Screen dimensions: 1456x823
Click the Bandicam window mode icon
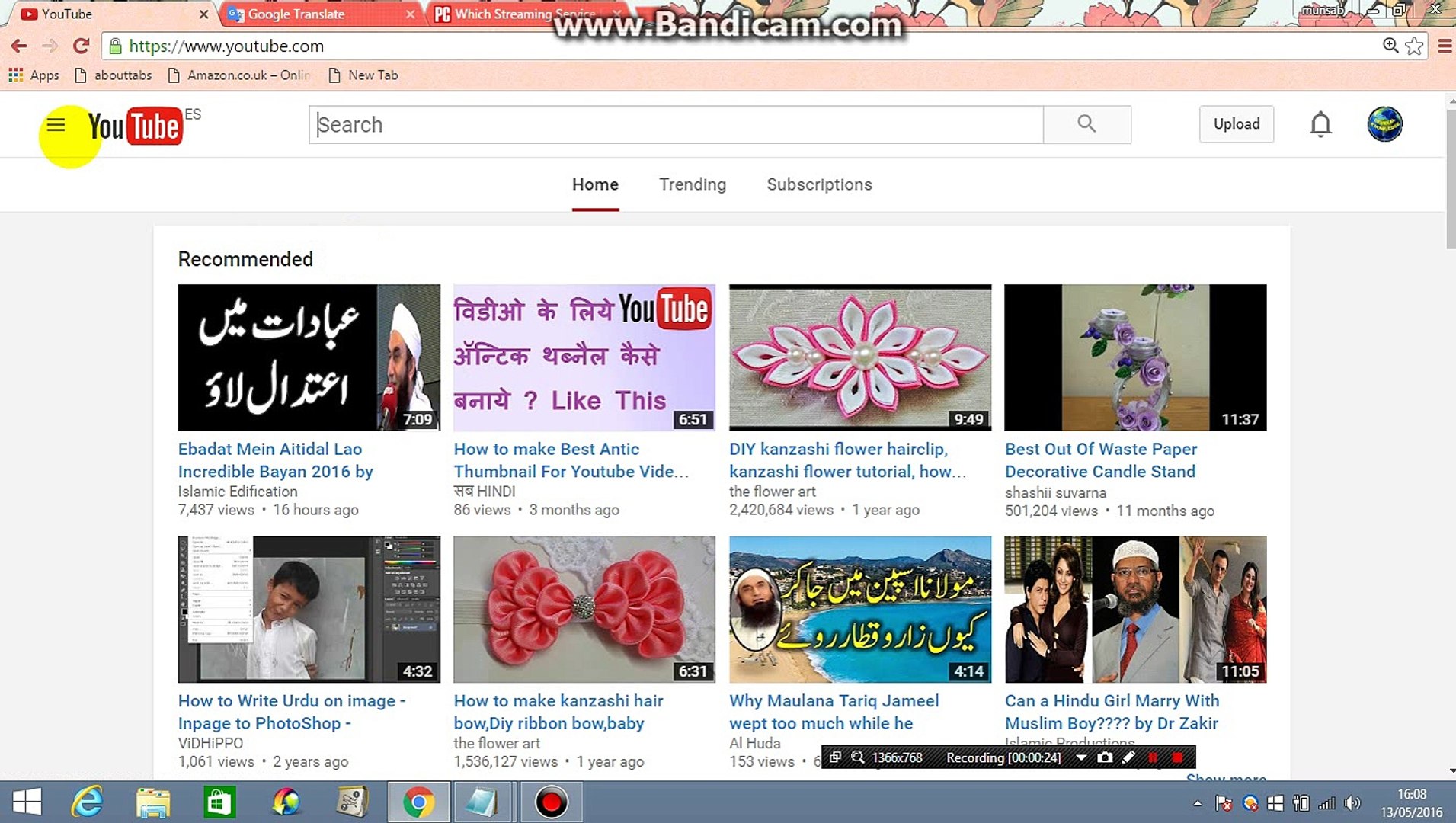tap(835, 757)
